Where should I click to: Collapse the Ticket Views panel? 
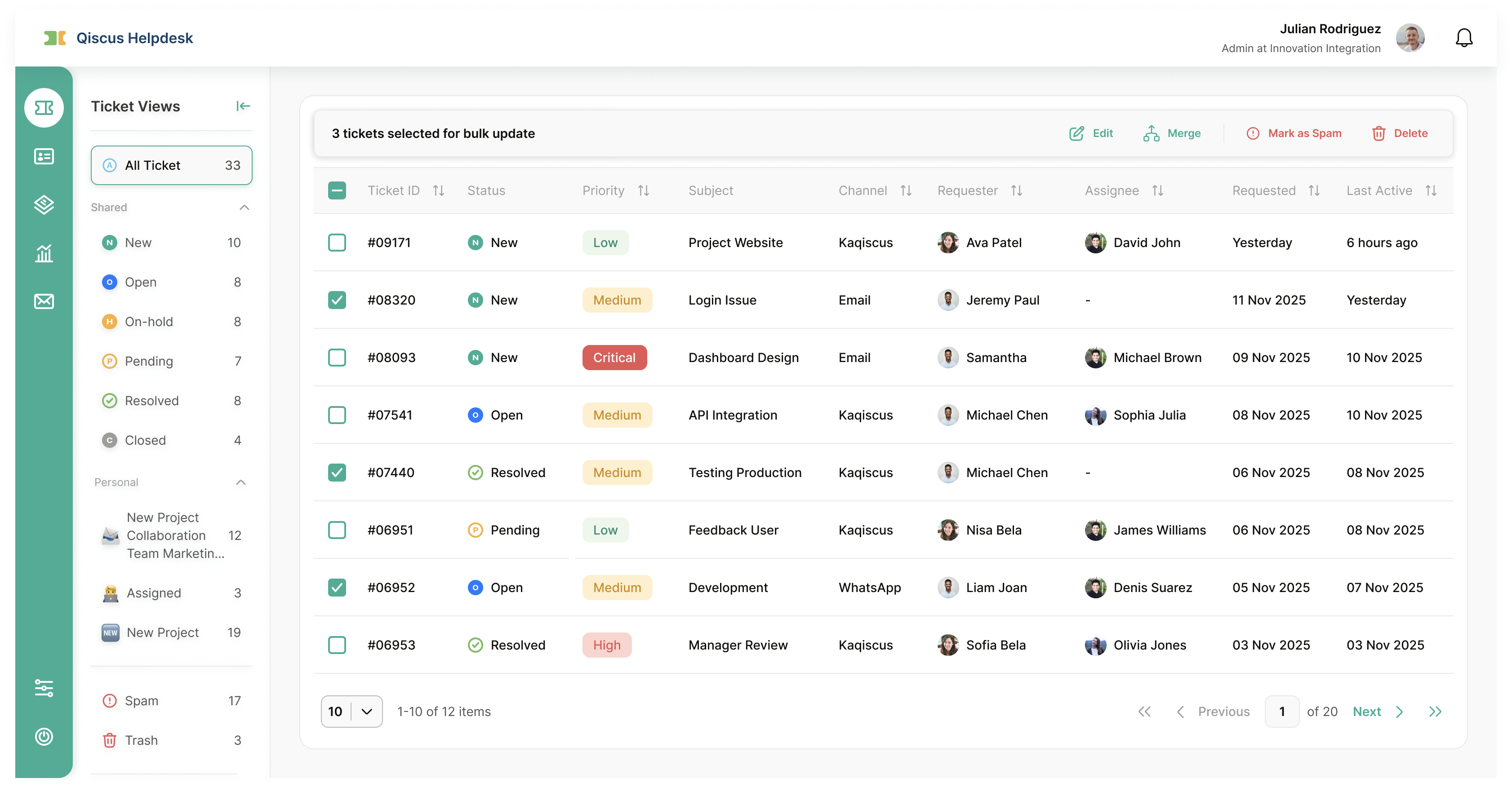pyautogui.click(x=243, y=106)
